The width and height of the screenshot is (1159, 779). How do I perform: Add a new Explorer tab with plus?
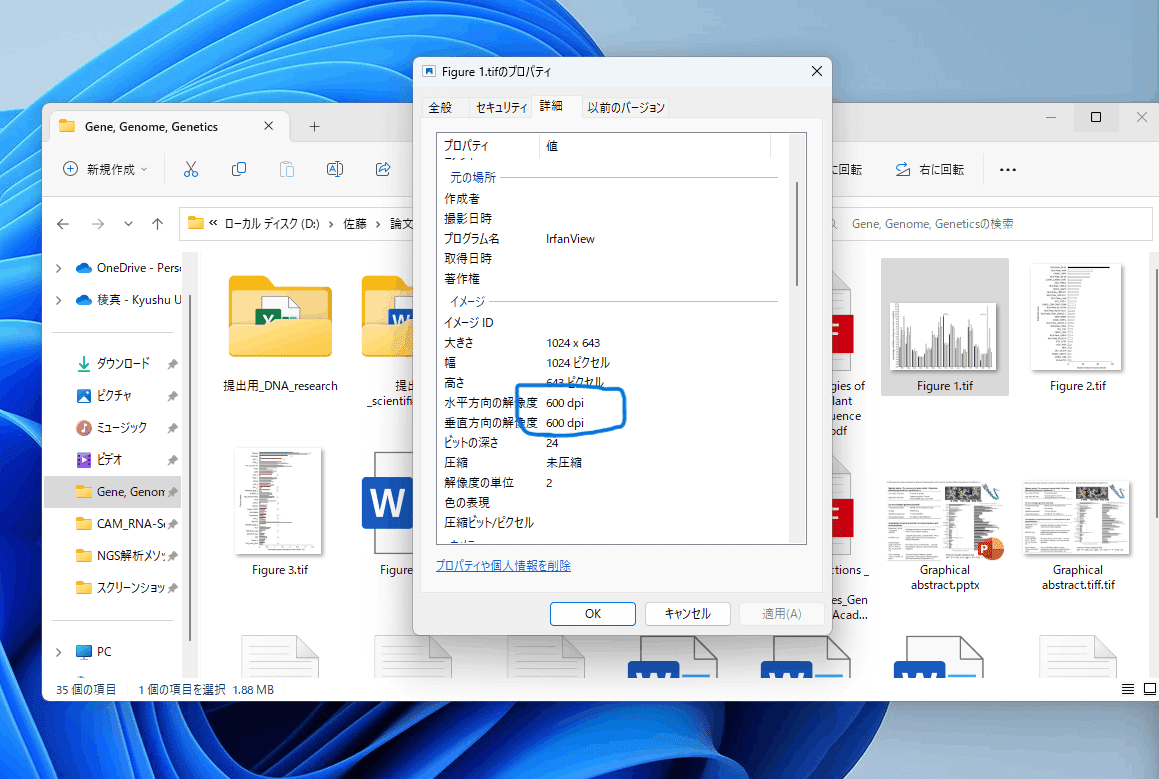(314, 126)
